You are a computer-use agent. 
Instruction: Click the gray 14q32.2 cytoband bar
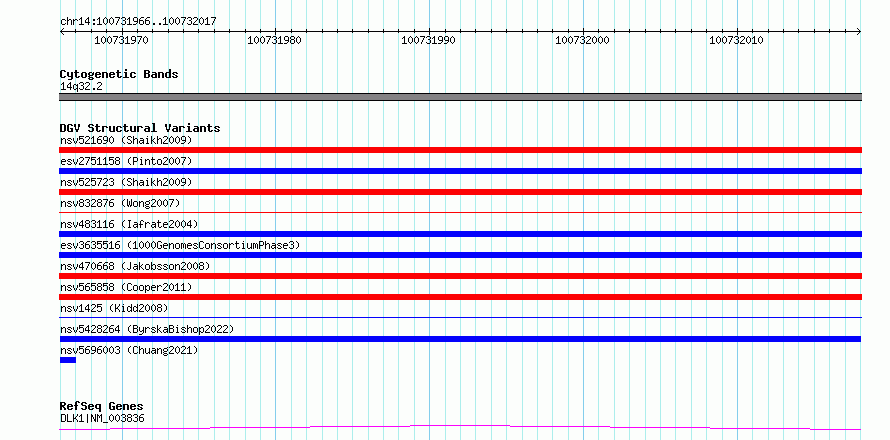pos(460,97)
